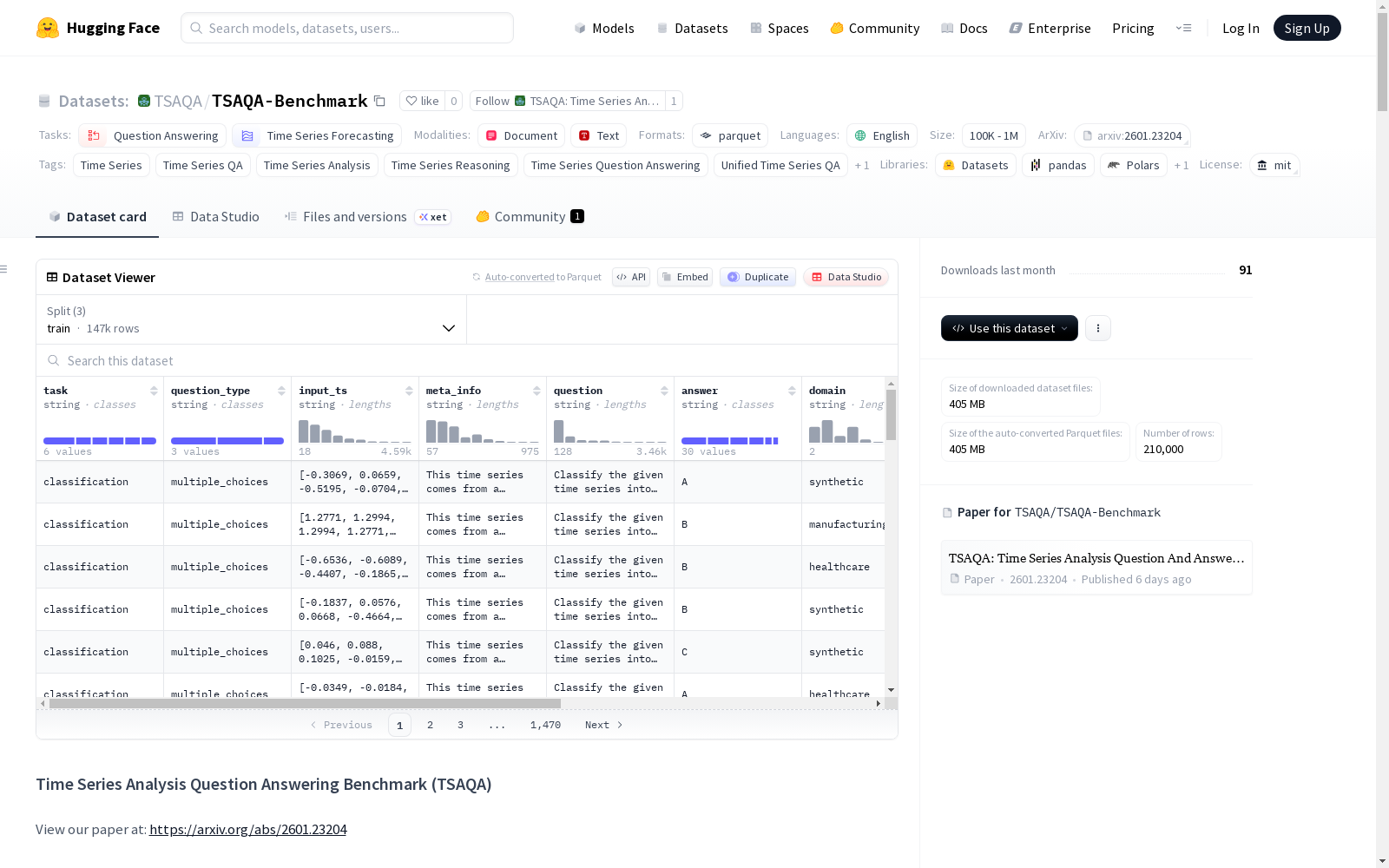Open Spaces in the top navigation

[780, 28]
